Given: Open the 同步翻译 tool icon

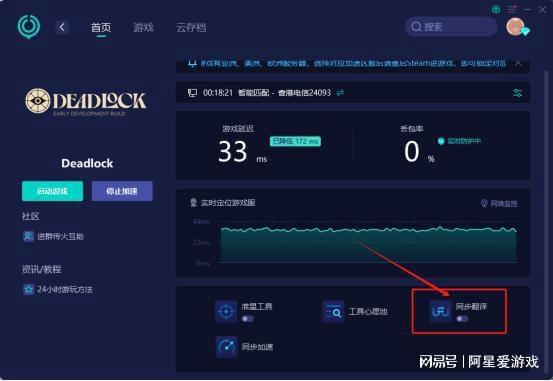Looking at the screenshot, I should tap(441, 312).
